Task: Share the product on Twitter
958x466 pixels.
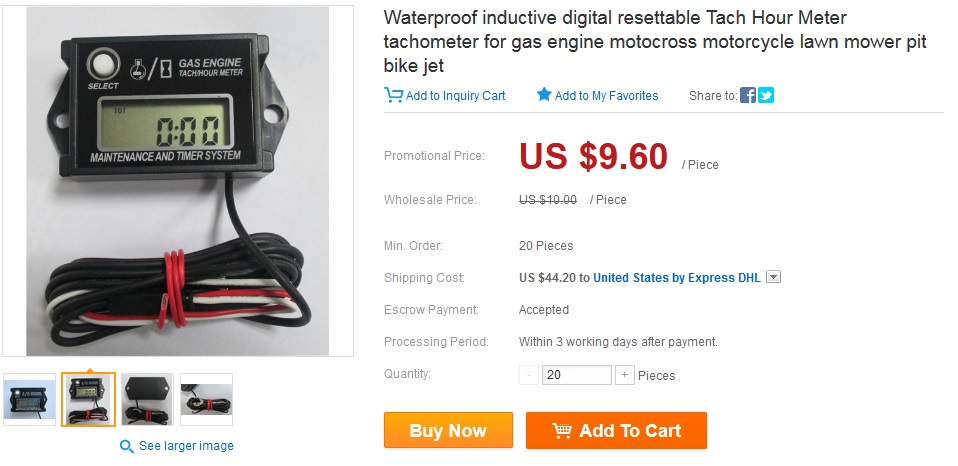Action: (x=766, y=96)
